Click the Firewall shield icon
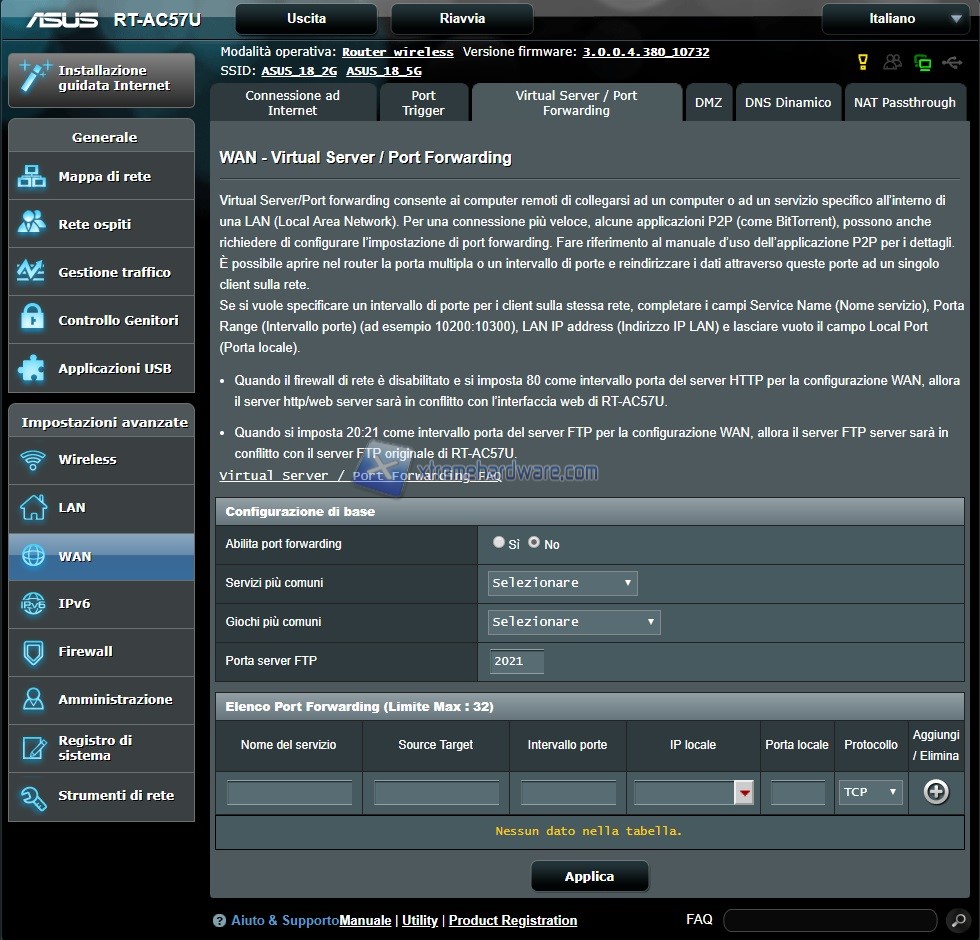The image size is (980, 940). coord(32,652)
